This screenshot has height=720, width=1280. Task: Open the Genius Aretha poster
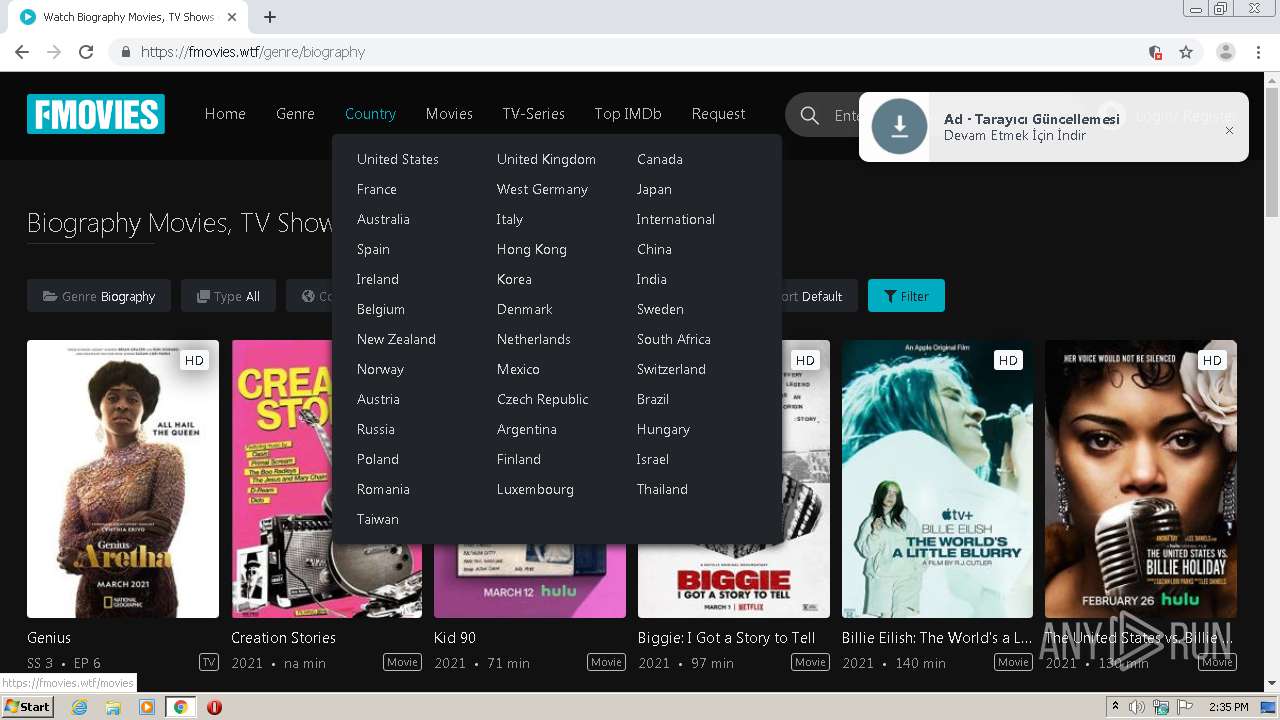123,479
